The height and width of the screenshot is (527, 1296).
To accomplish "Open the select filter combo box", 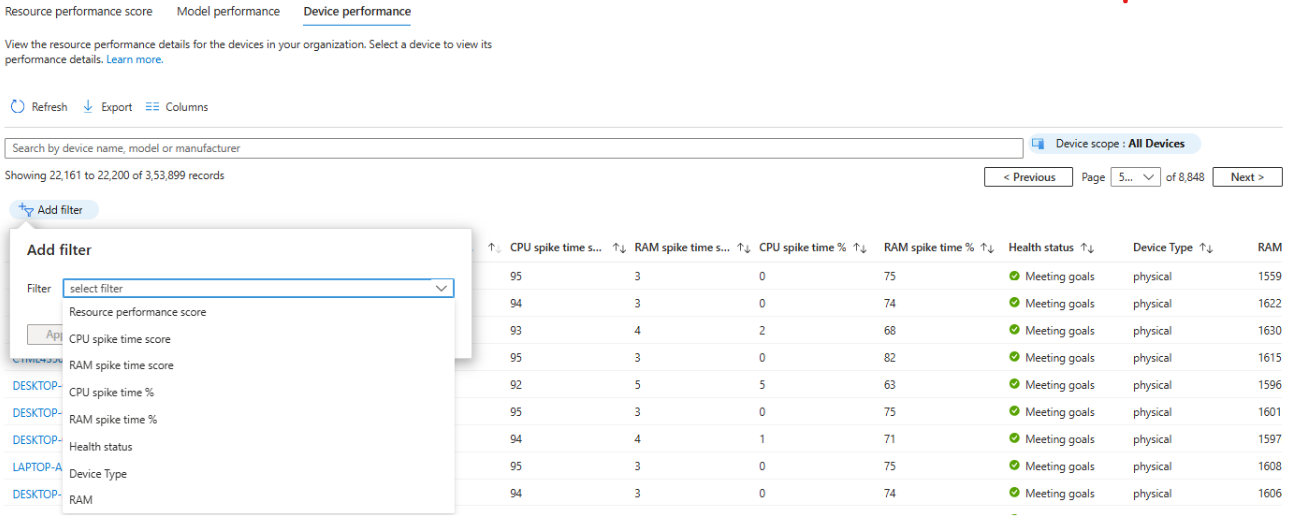I will tap(258, 288).
